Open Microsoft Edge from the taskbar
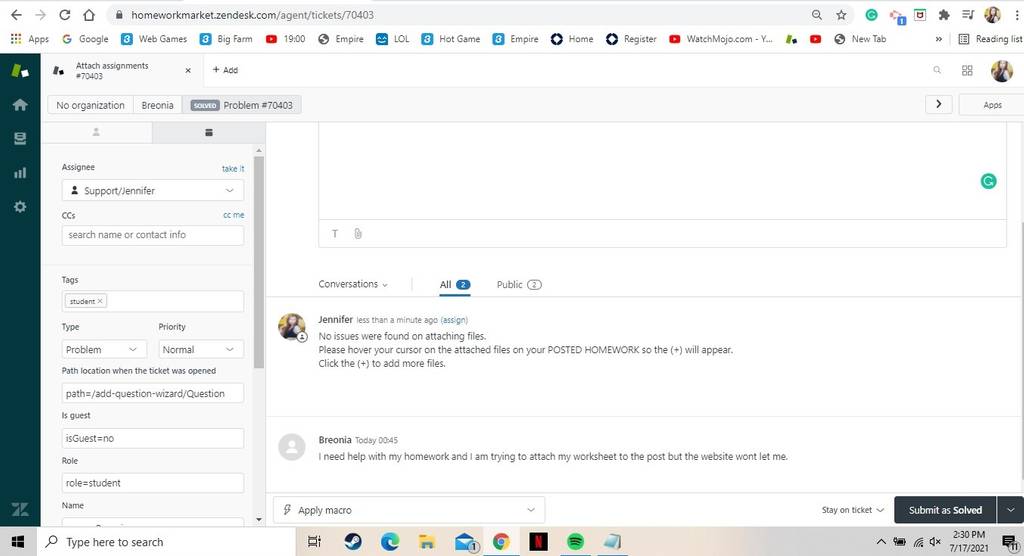Screen dimensions: 1024x556 390,541
